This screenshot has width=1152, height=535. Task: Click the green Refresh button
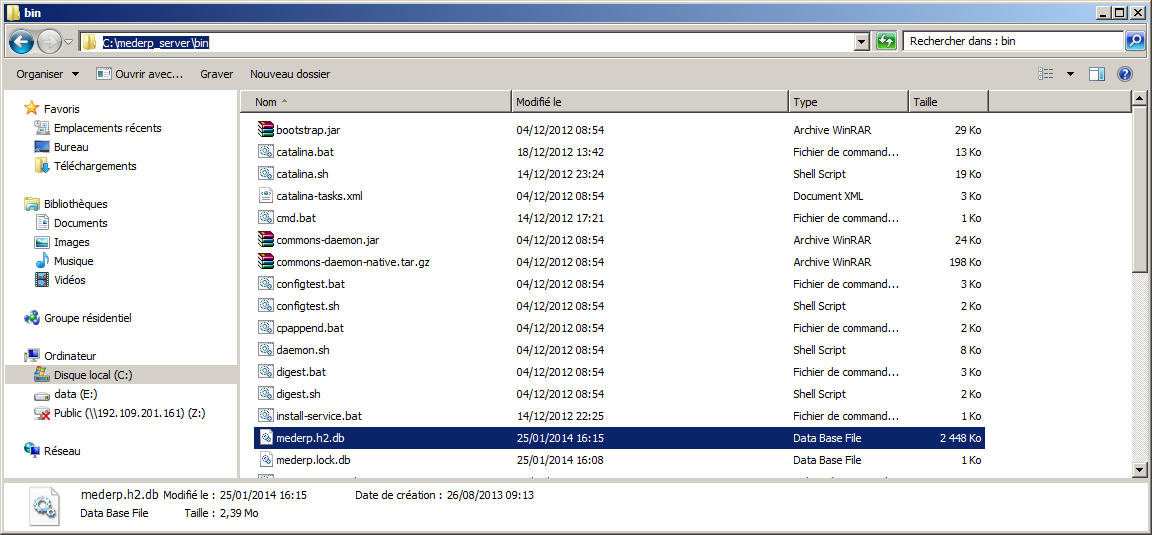886,42
